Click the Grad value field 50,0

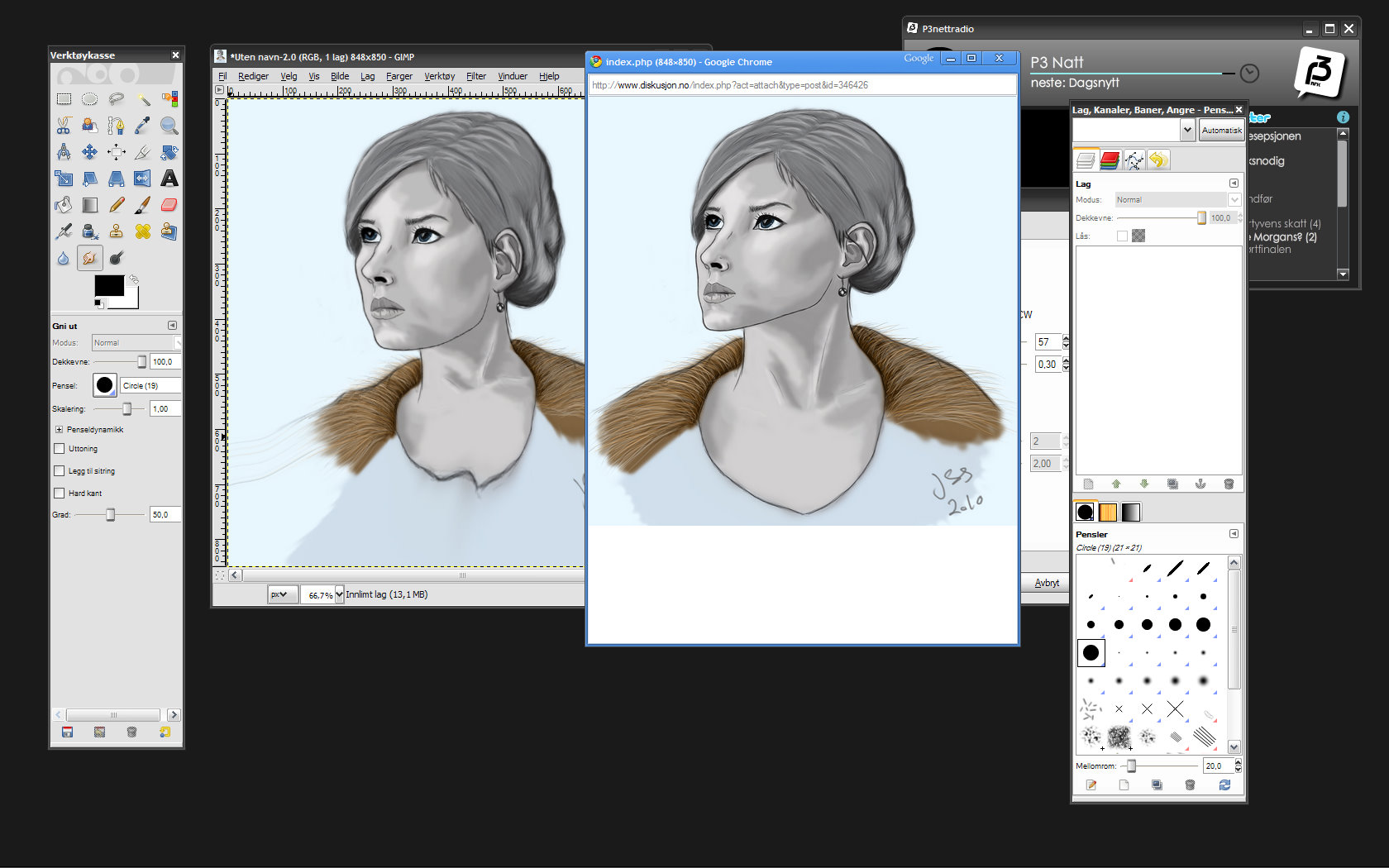[x=165, y=514]
